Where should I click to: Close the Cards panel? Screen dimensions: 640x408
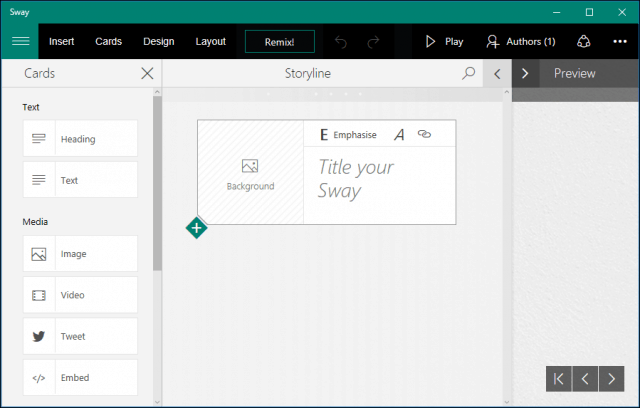coord(147,73)
